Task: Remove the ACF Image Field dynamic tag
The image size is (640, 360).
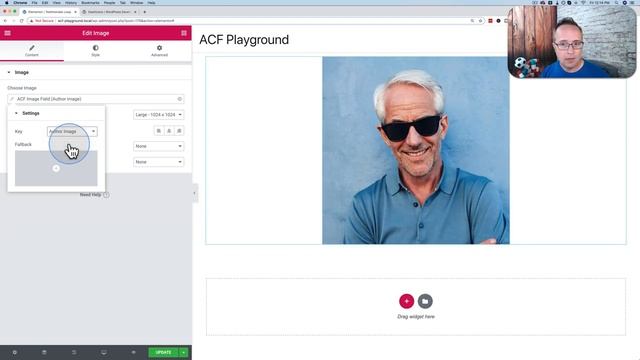Action: (180, 99)
